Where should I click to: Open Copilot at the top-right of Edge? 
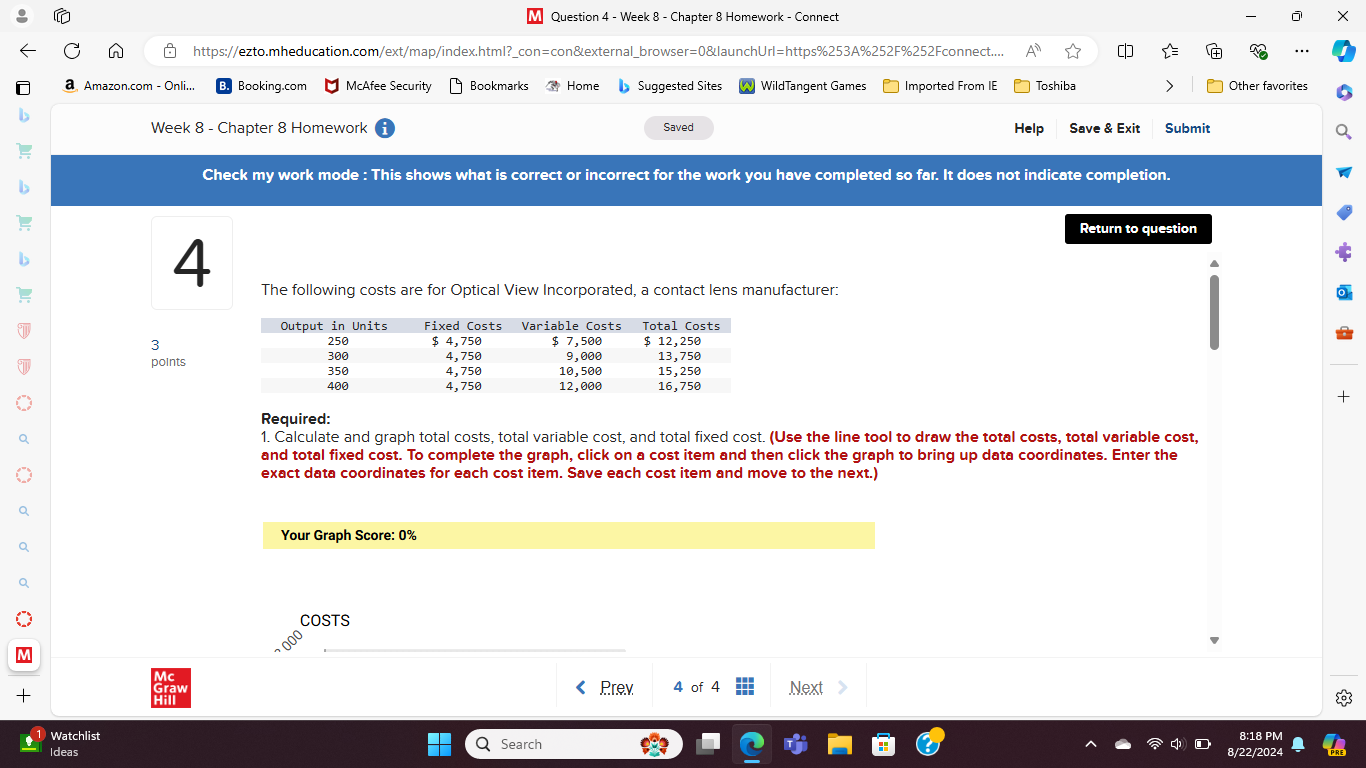pyautogui.click(x=1344, y=51)
